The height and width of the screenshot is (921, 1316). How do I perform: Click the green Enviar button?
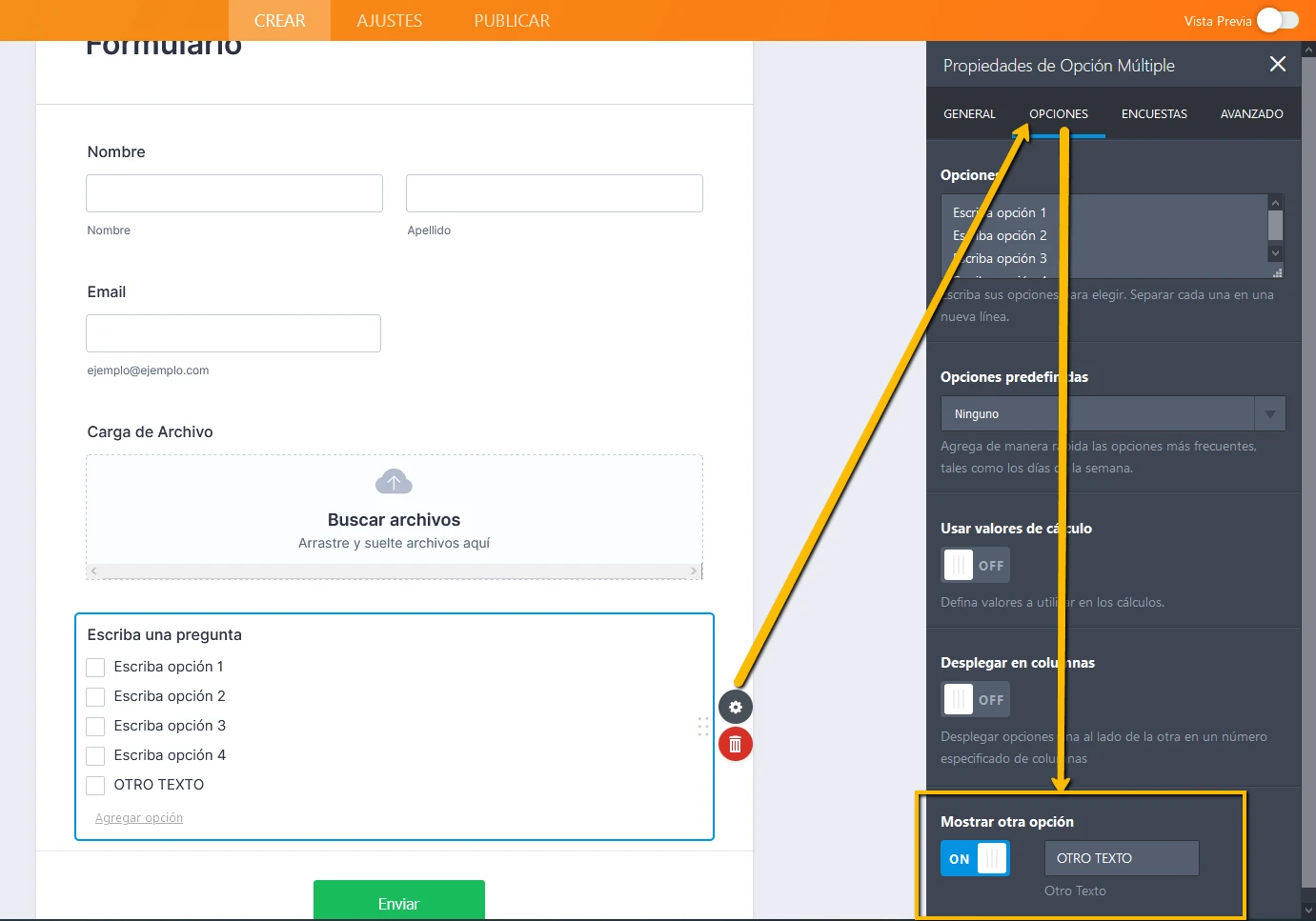[x=398, y=901]
